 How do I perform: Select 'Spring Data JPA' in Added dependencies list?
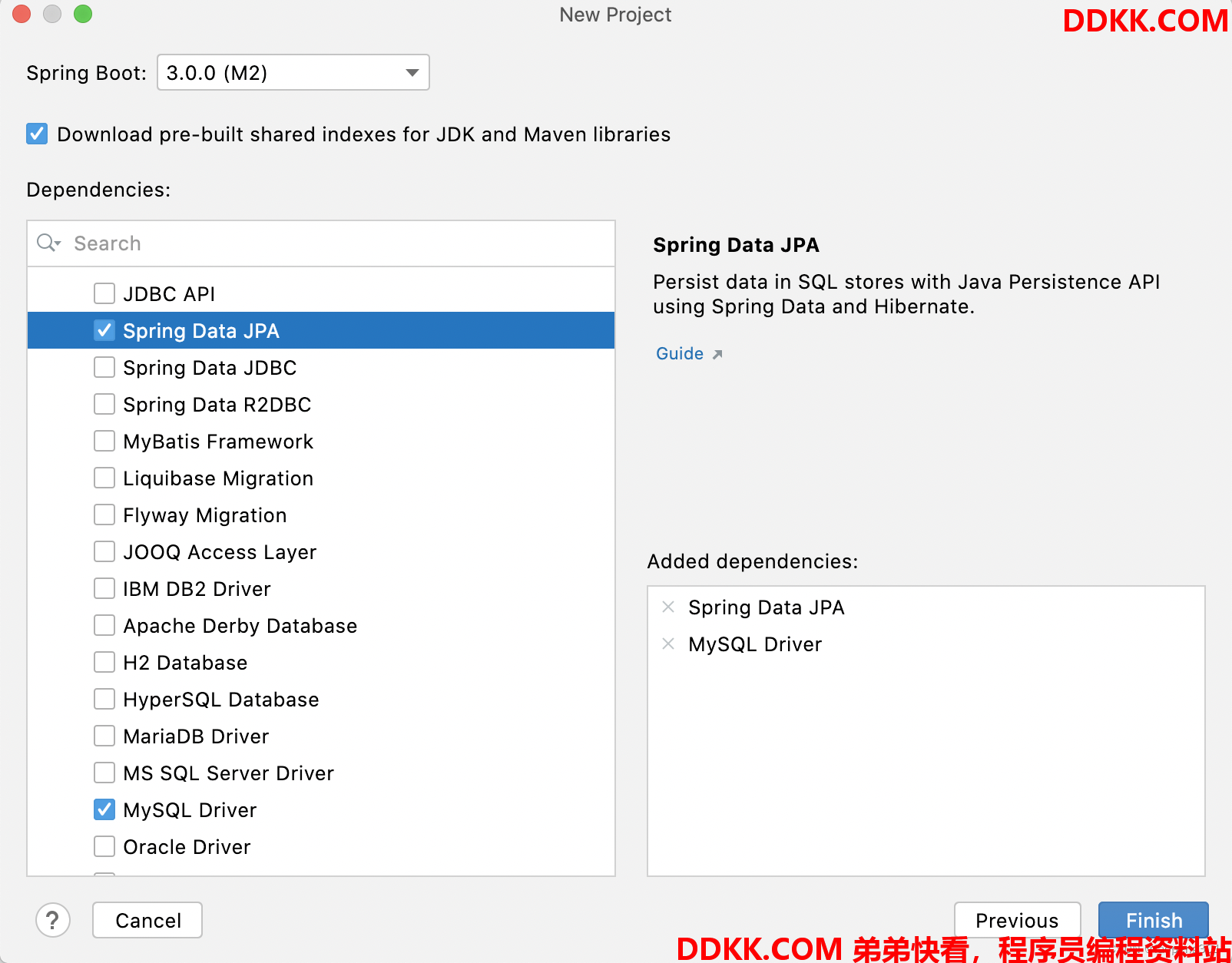click(766, 607)
